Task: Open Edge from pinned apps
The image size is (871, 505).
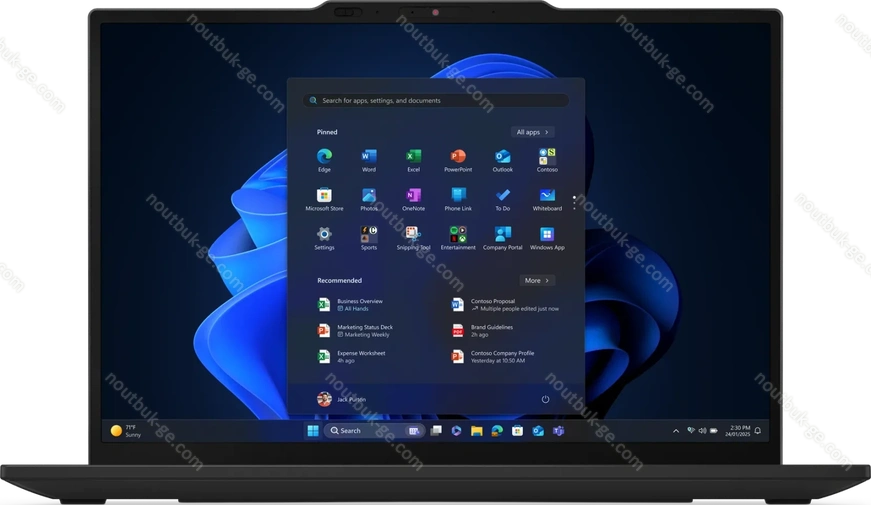Action: 324,157
